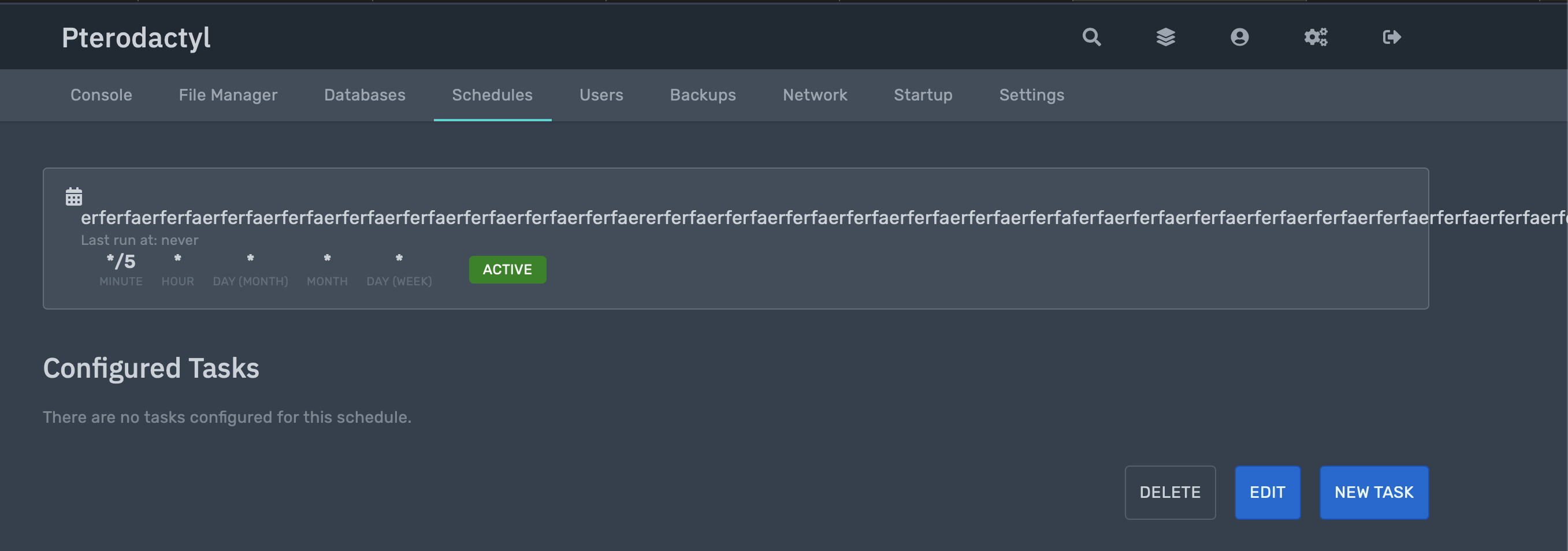Screen dimensions: 1568x551
Task: Click "Last run at: never" text
Action: click(x=139, y=240)
